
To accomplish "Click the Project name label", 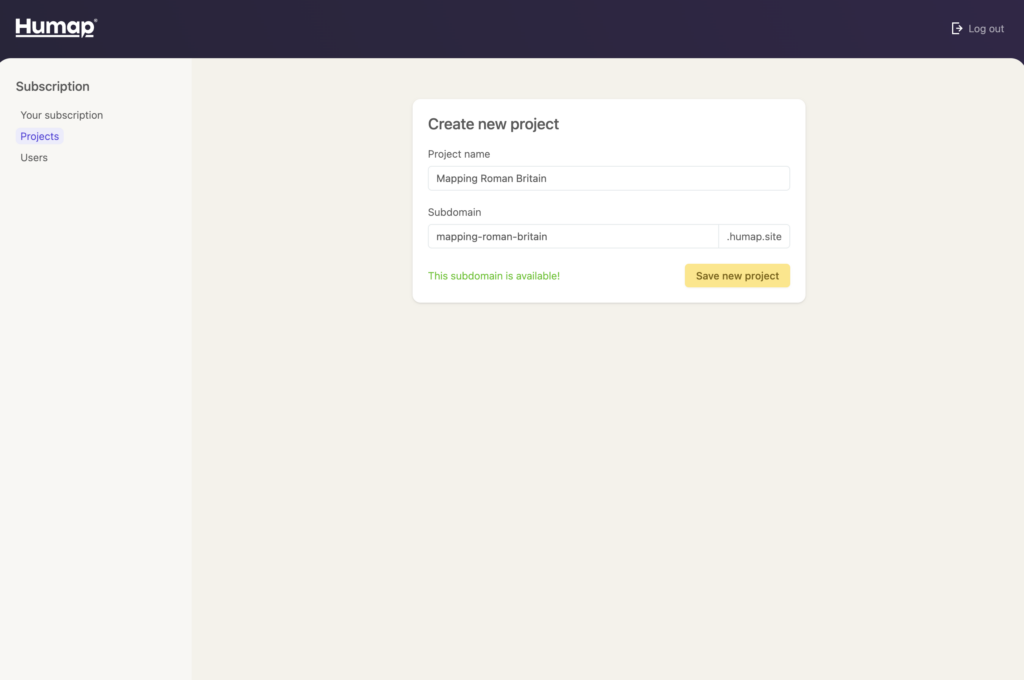I will [x=459, y=154].
